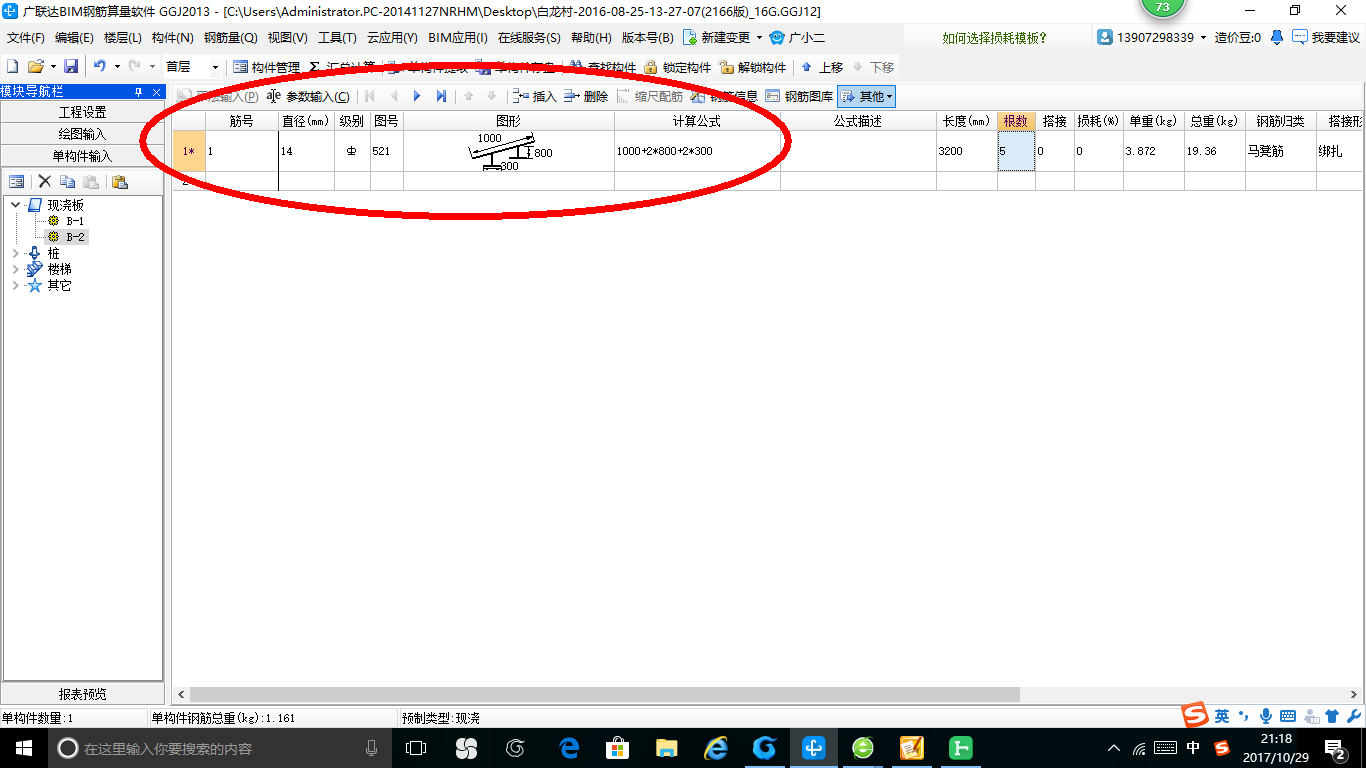The image size is (1366, 768).
Task: Switch to 工程设置 navigation tab
Action: 82,112
